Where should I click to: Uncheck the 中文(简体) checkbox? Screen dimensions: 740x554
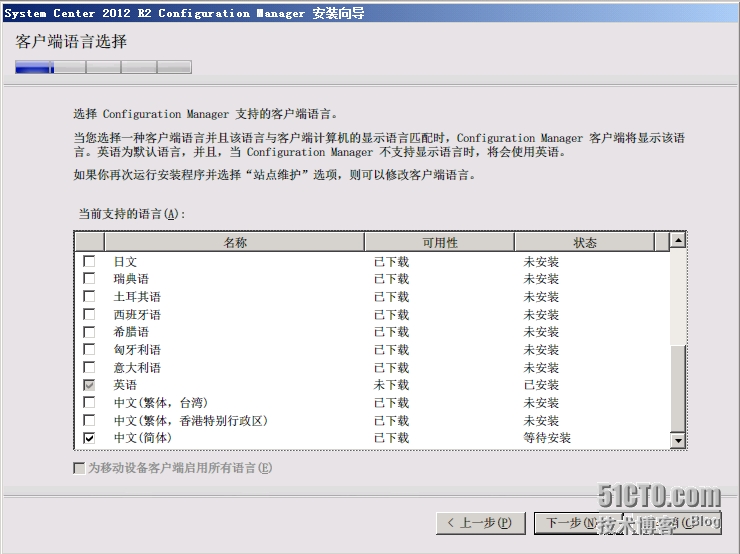click(89, 438)
